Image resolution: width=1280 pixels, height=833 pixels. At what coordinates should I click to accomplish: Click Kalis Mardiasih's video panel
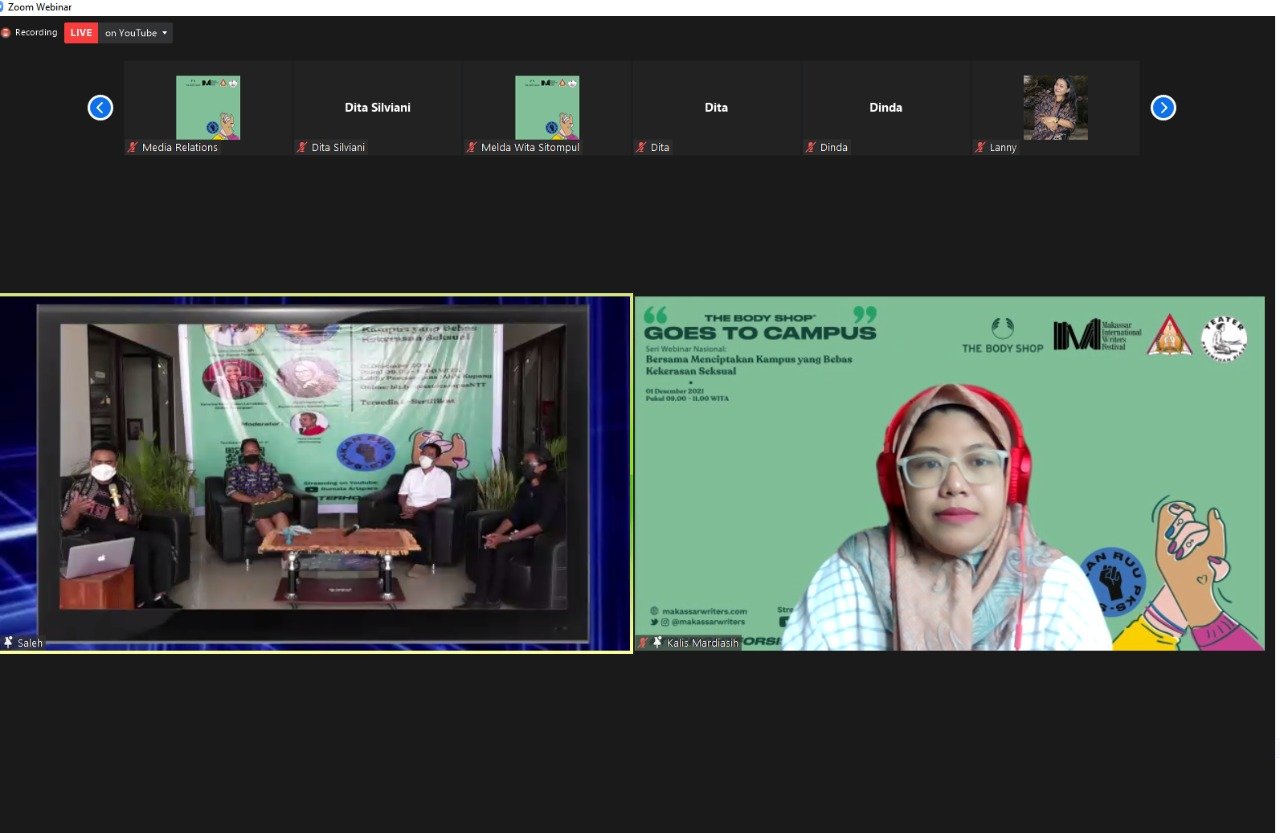click(949, 473)
